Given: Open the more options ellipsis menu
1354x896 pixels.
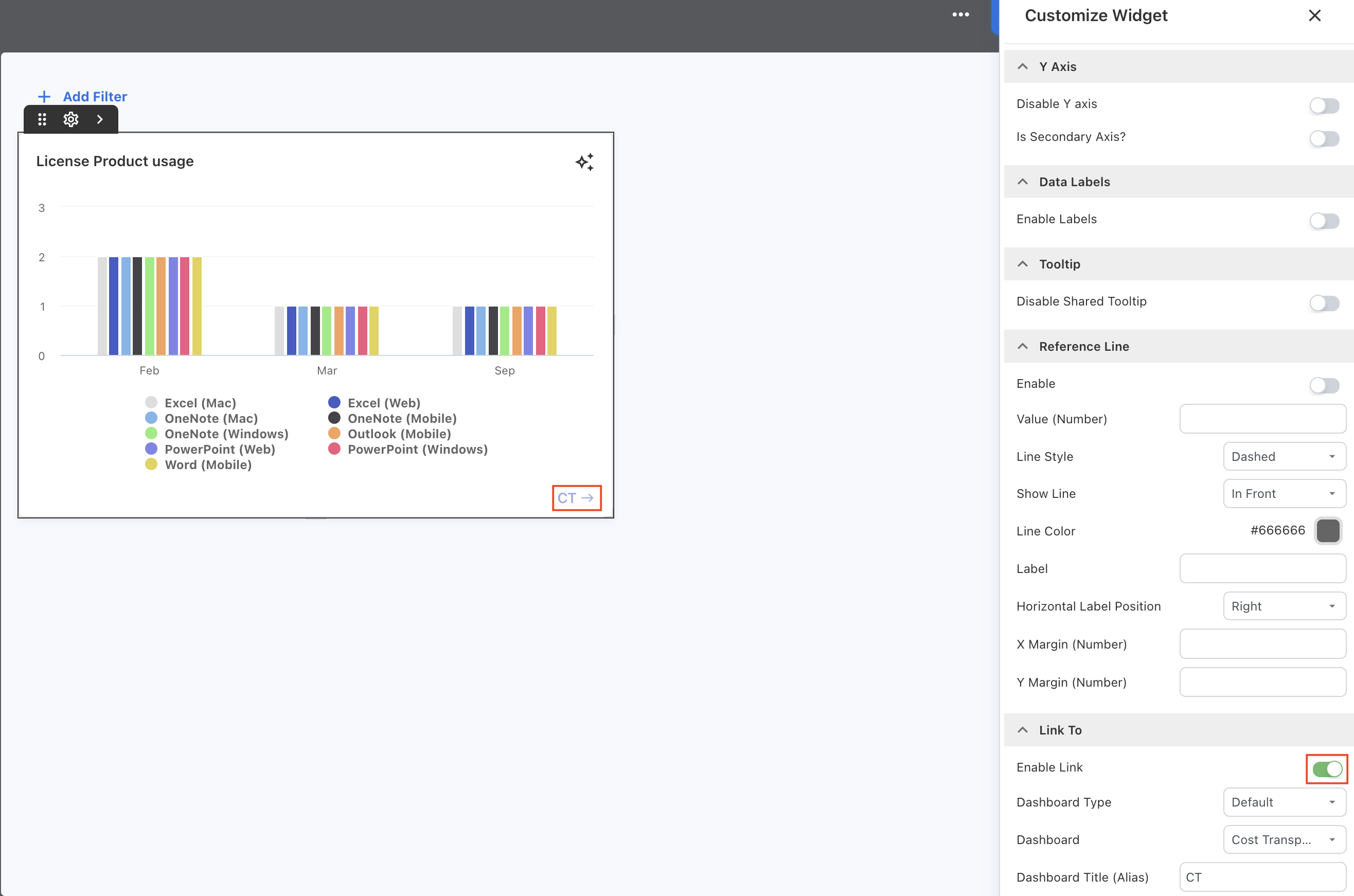Looking at the screenshot, I should coord(961,14).
